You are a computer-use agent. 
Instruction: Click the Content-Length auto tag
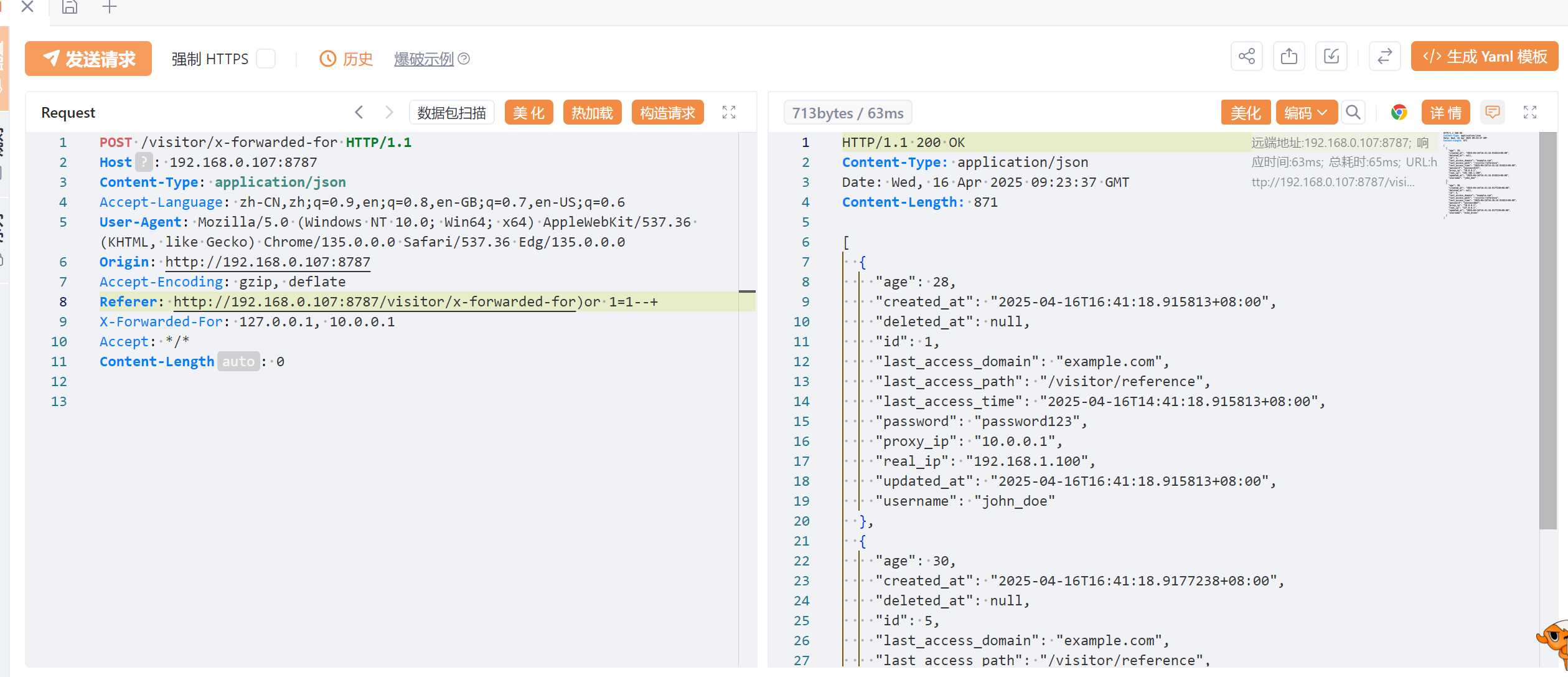pos(238,362)
